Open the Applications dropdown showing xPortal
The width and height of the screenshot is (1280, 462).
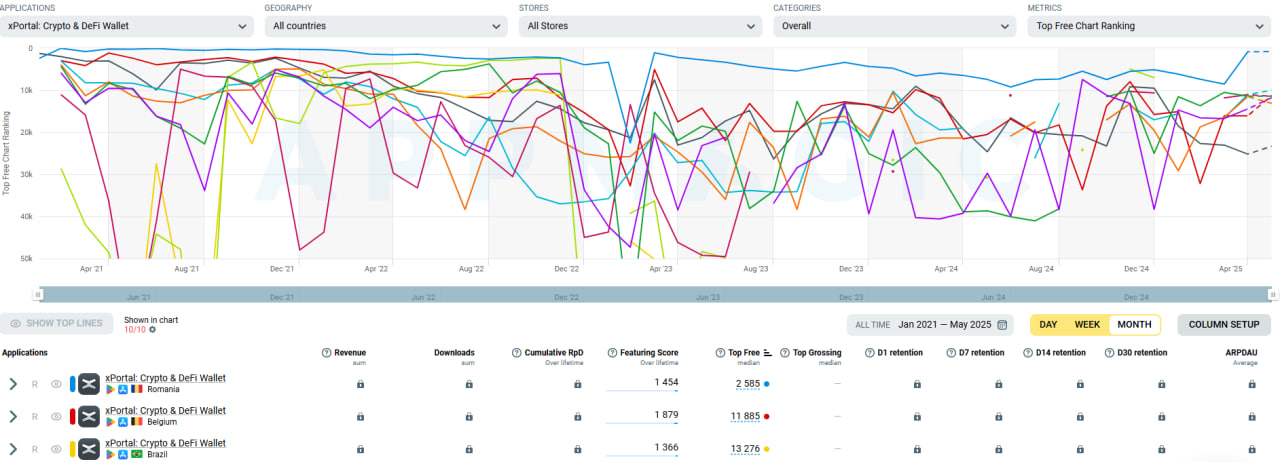coord(128,26)
